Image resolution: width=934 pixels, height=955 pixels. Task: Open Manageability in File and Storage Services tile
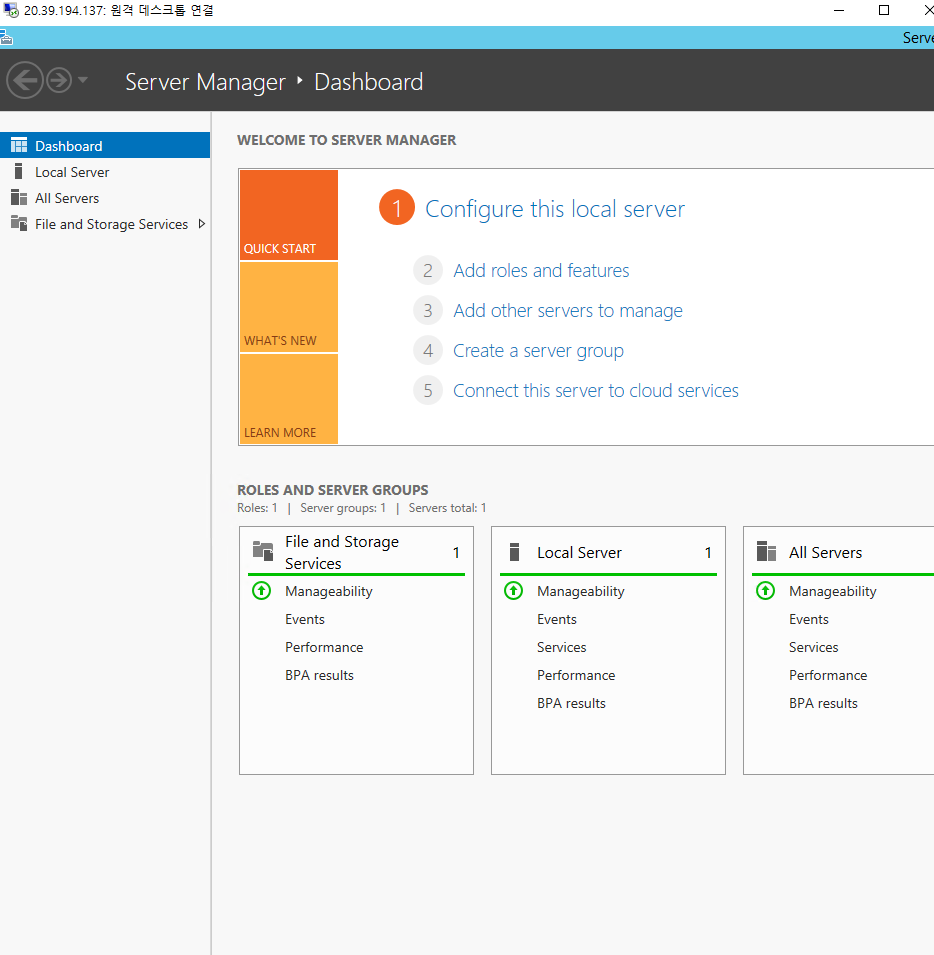pos(329,591)
